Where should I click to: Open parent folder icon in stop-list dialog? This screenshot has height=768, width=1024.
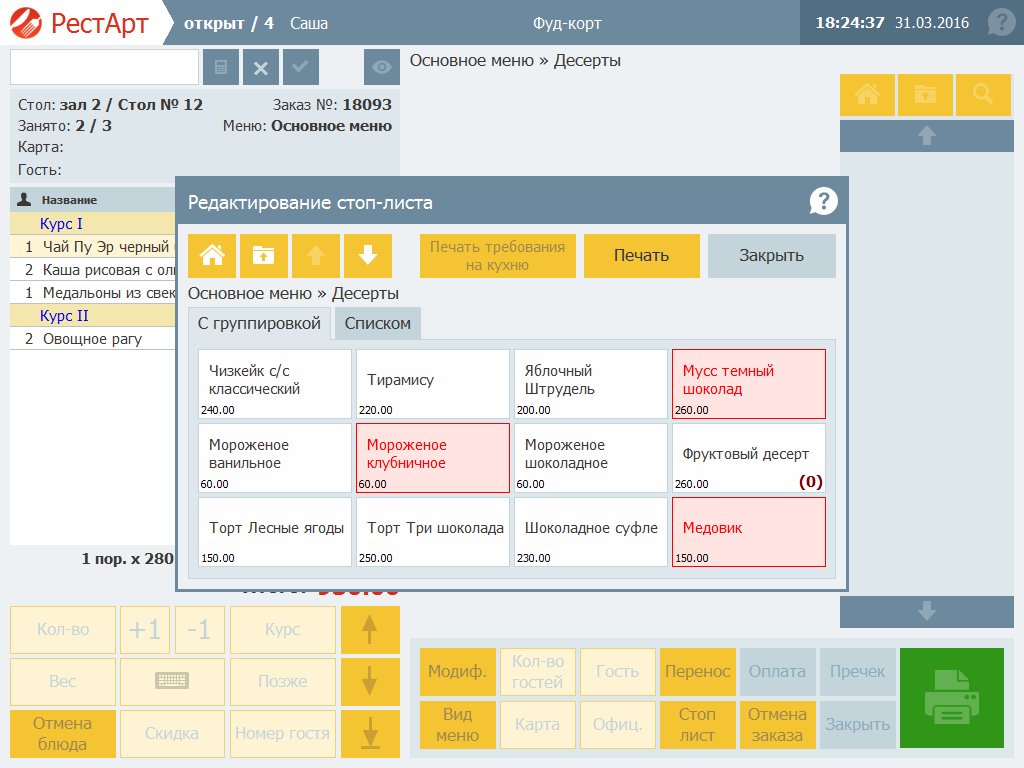[264, 255]
